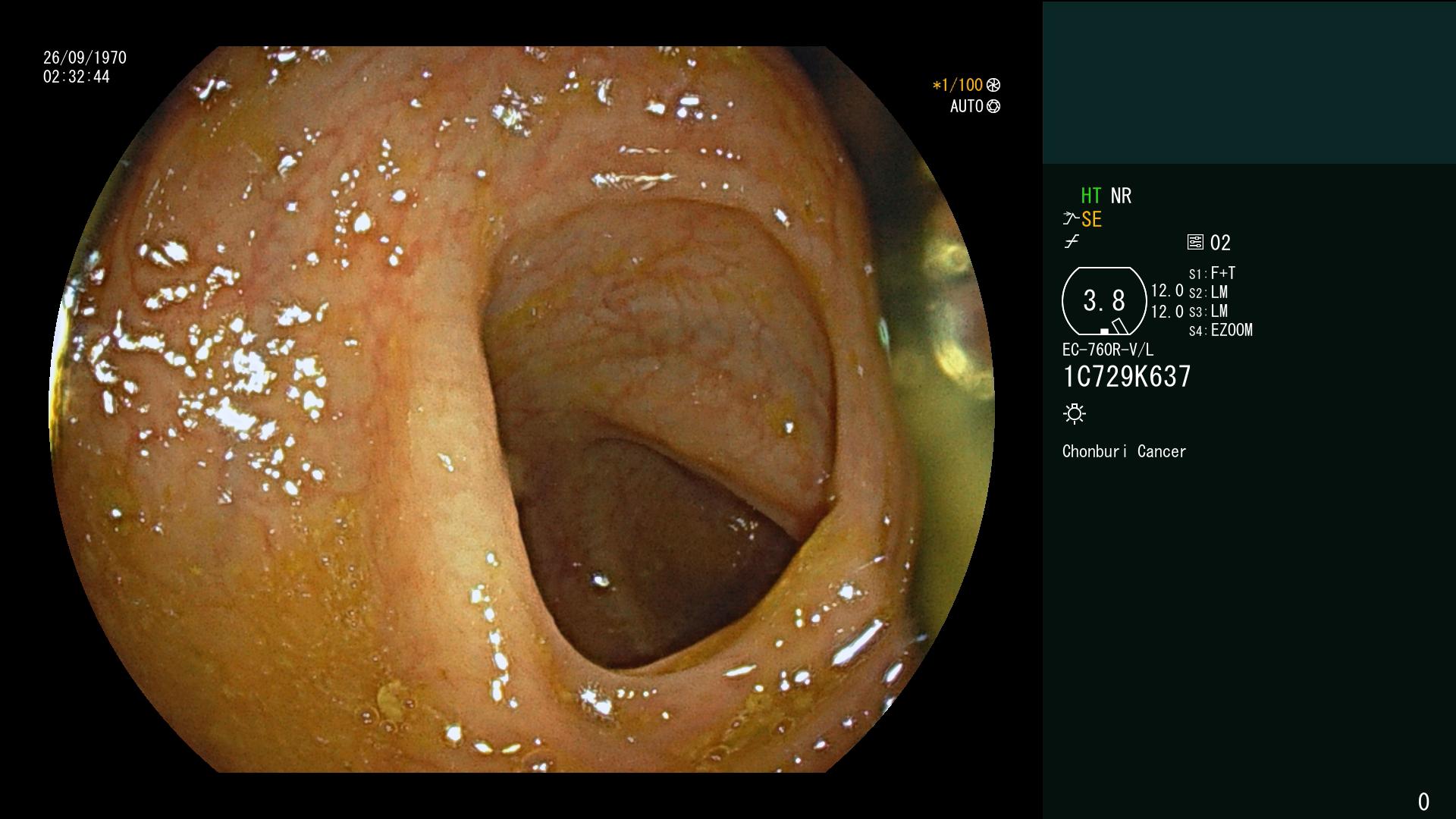1456x819 pixels.
Task: Click the time readout 02:32:44
Action: [x=77, y=77]
